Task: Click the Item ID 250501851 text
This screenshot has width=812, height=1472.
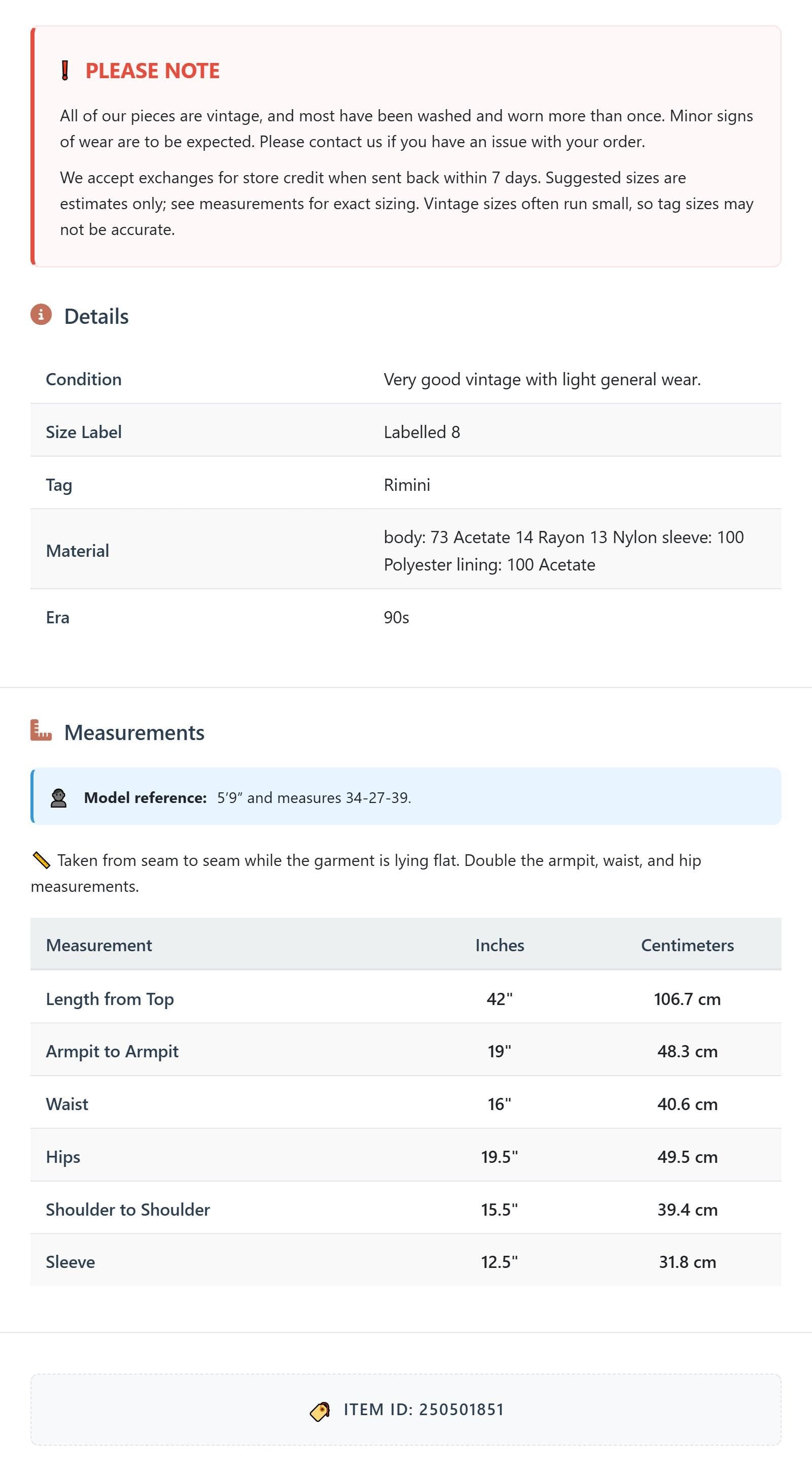Action: click(x=424, y=1410)
